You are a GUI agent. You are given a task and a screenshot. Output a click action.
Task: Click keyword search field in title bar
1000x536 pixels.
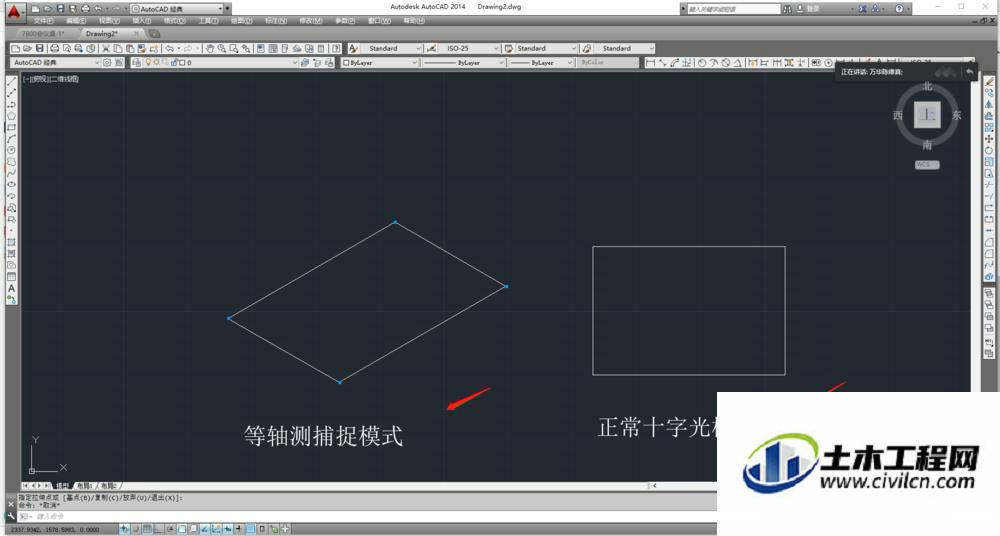point(733,9)
